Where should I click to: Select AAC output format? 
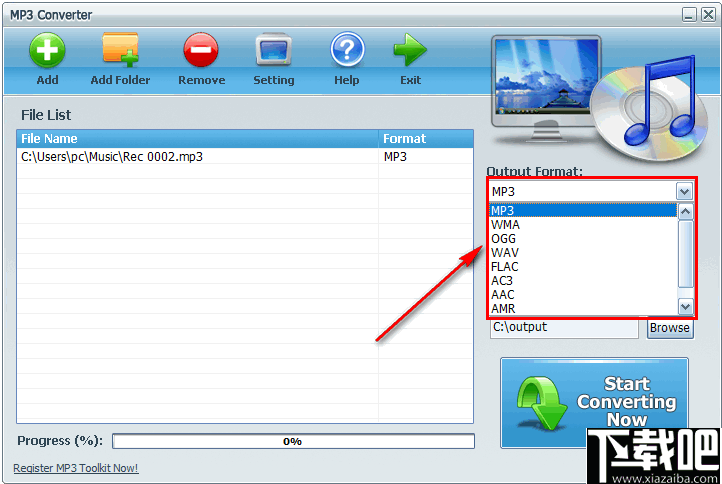(x=583, y=295)
